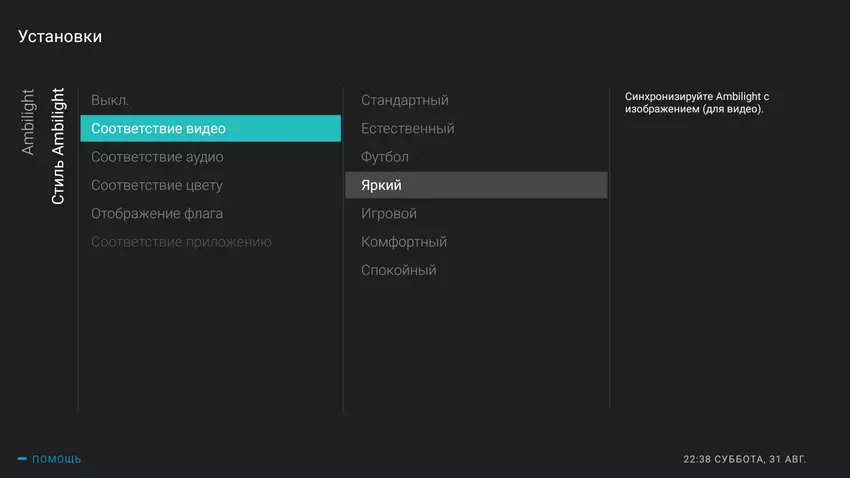Screen dimensions: 850x478
Task: Click the blue dash icon beside ПОМОЩЬ
Action: tap(22, 459)
